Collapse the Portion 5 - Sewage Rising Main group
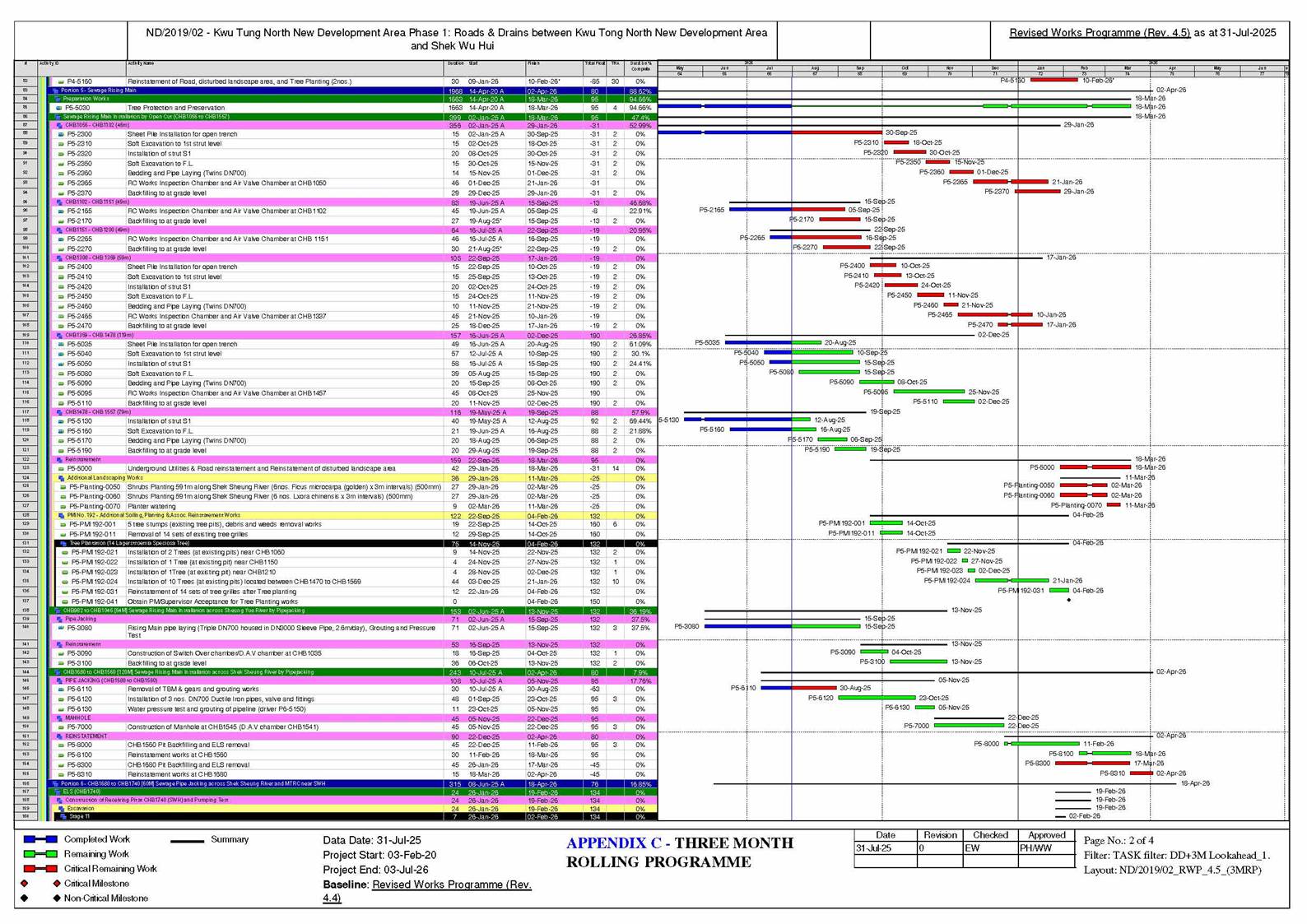The height and width of the screenshot is (924, 1307). pyautogui.click(x=55, y=91)
